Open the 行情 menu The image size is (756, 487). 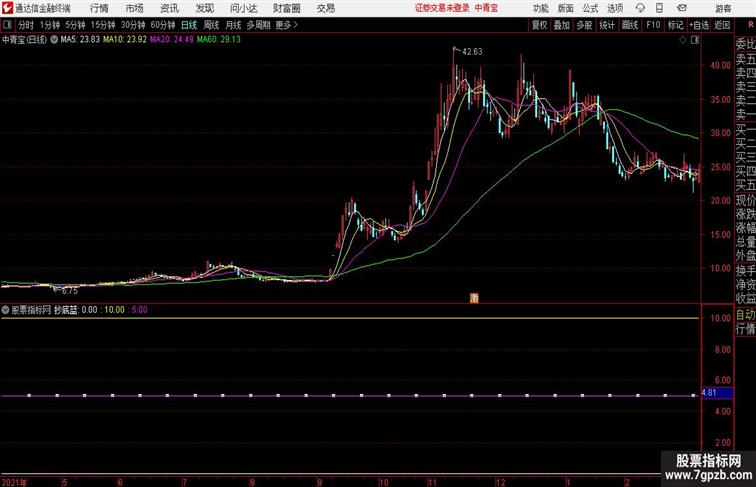[99, 8]
